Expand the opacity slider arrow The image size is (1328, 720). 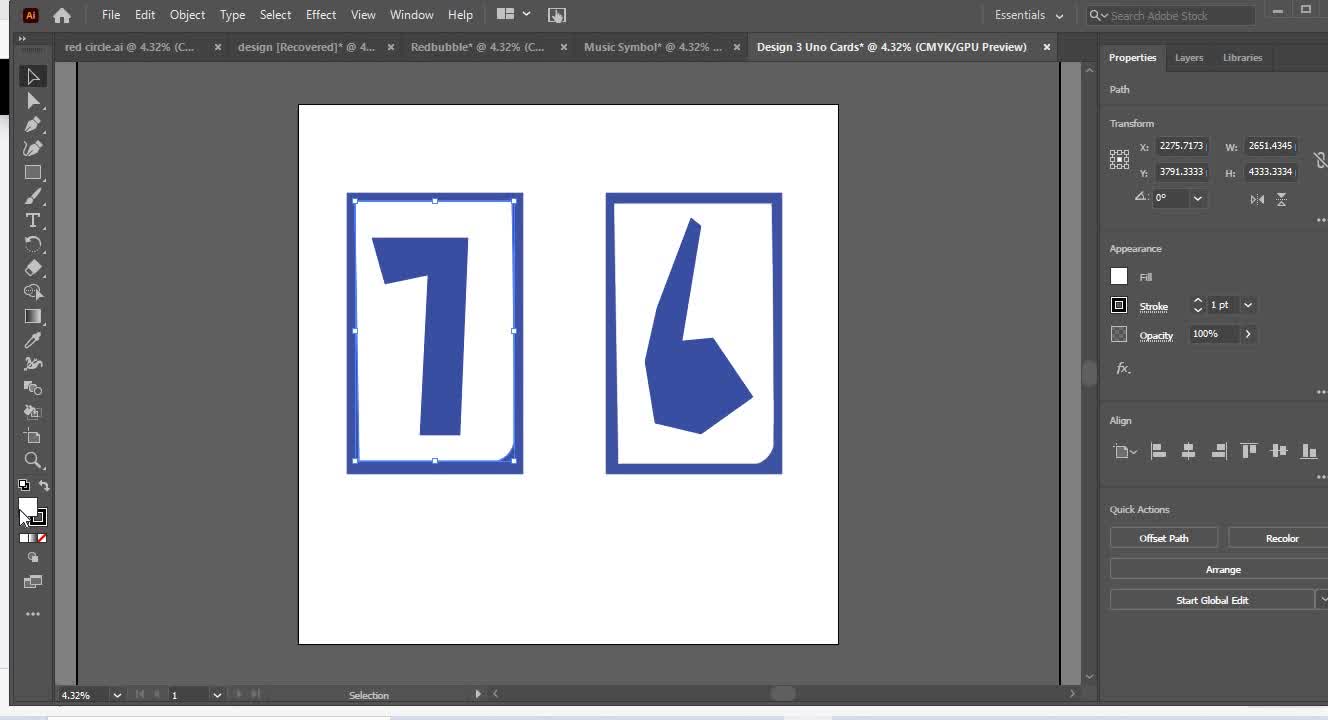[1248, 334]
